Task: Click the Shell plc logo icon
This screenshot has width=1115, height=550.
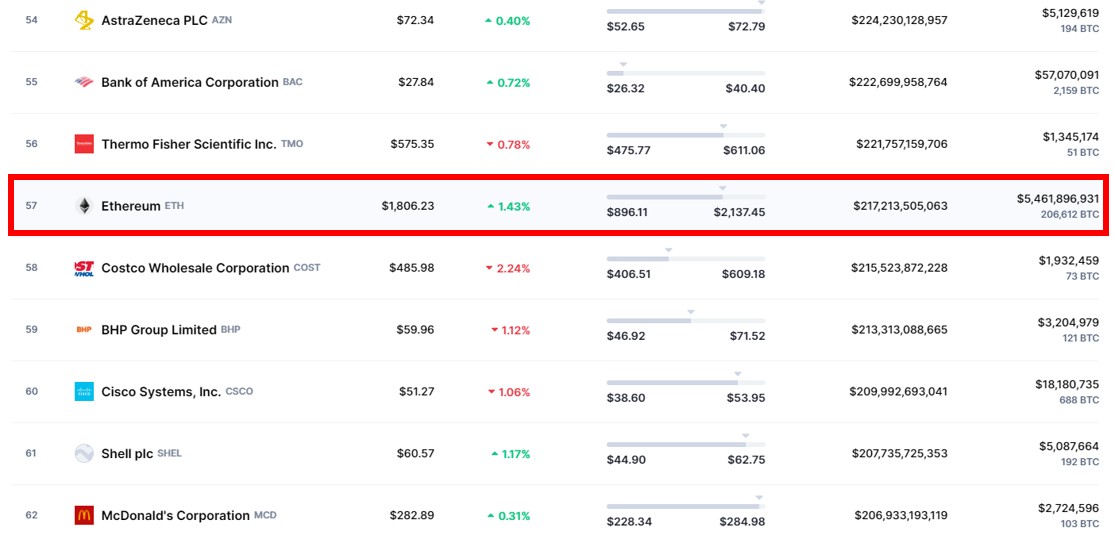Action: tap(84, 454)
